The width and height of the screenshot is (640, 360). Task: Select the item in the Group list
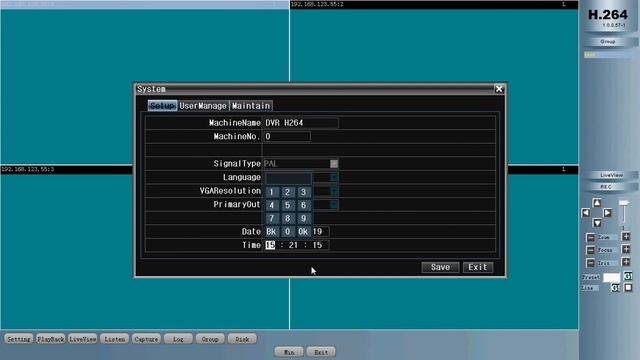[610, 55]
